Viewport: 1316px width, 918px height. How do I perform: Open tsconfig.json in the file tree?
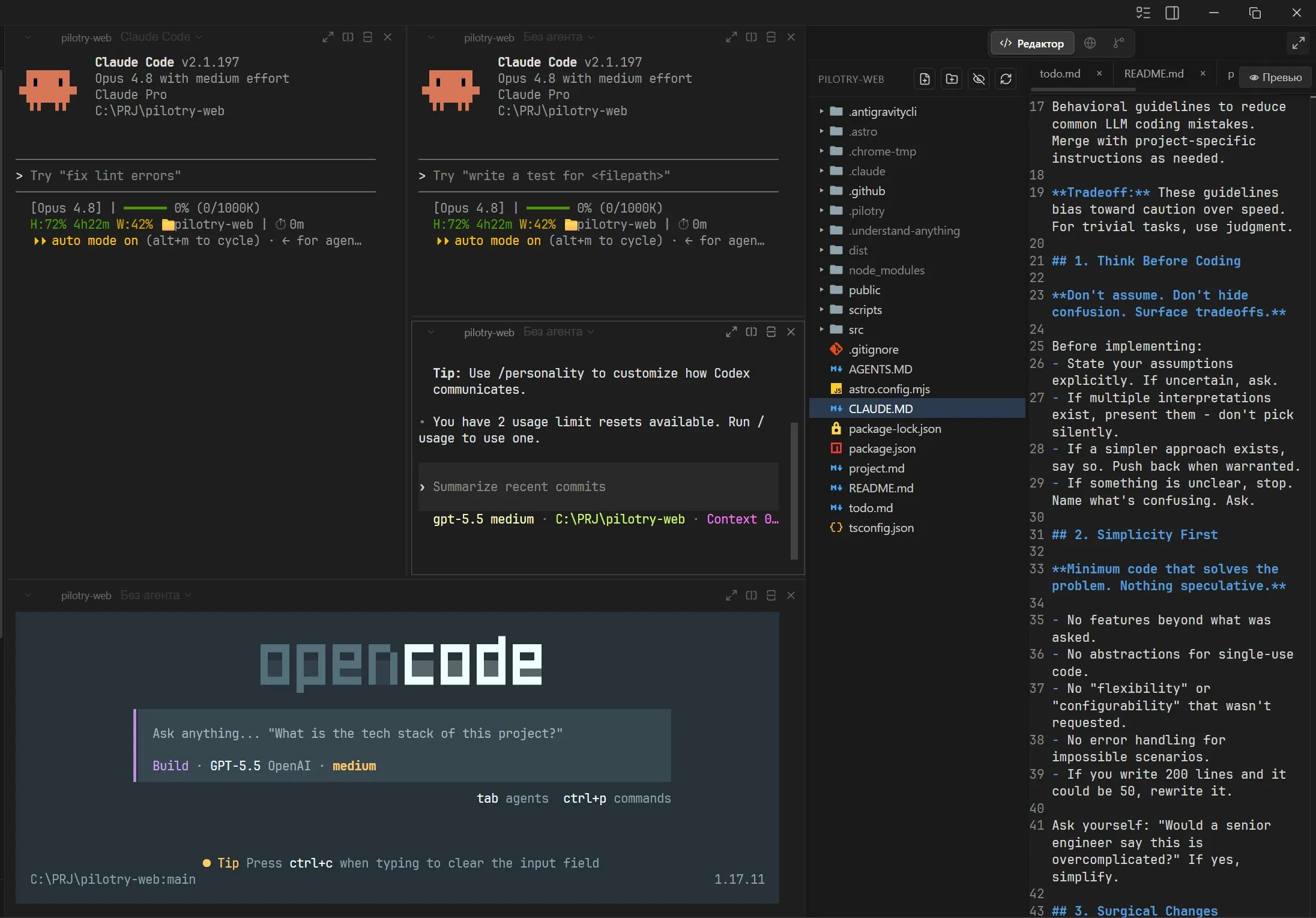tap(881, 528)
